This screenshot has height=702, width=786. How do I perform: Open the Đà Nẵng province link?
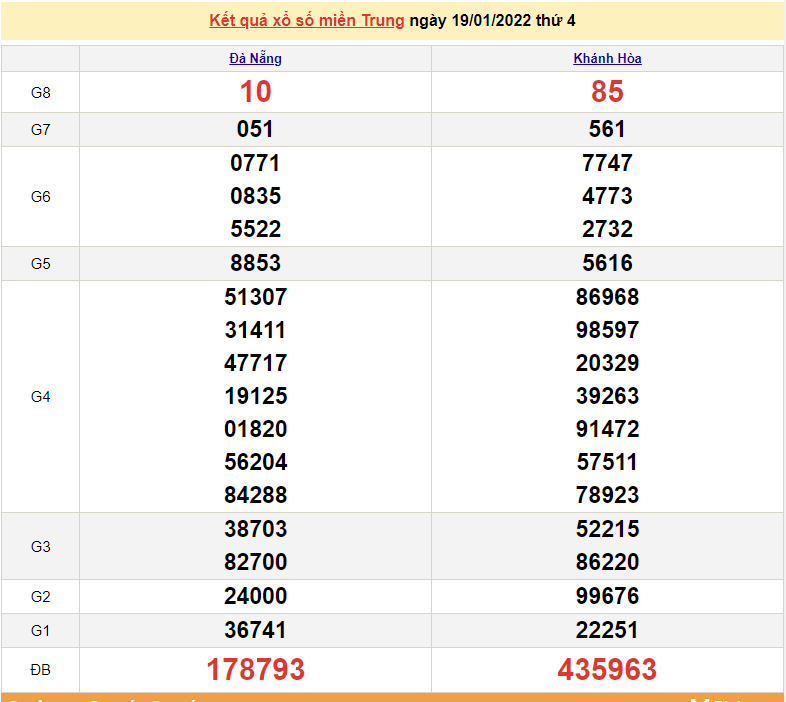[256, 59]
